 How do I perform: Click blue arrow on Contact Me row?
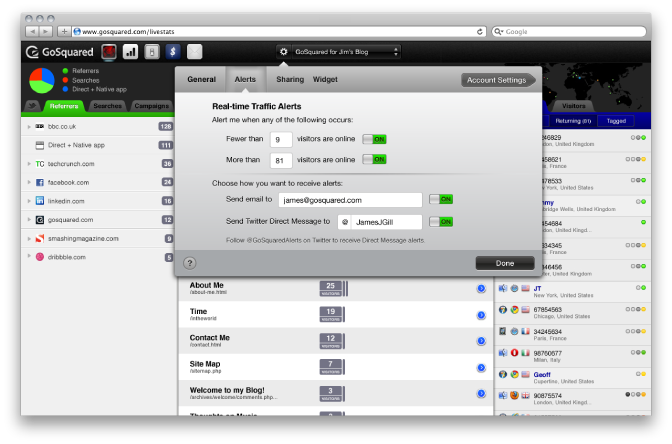tap(481, 341)
